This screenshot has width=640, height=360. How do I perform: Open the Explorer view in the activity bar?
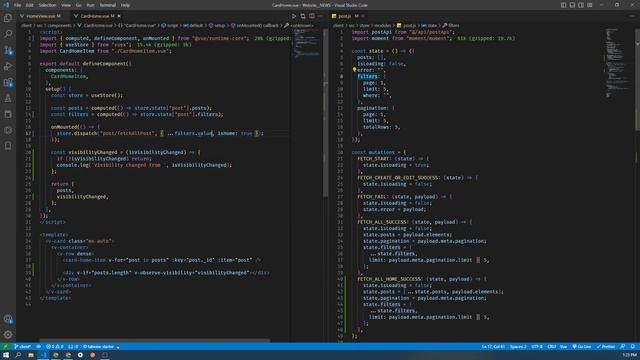coord(8,18)
